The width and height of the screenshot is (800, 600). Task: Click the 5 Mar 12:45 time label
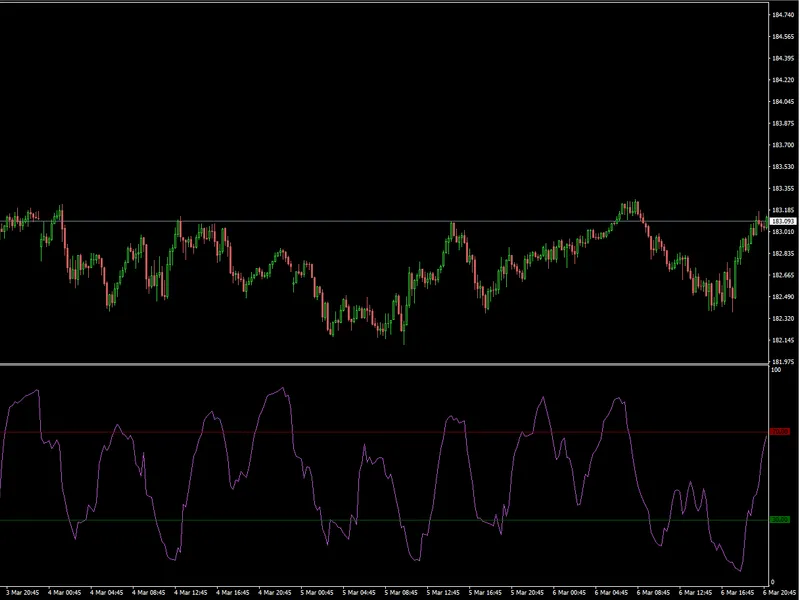[x=443, y=592]
